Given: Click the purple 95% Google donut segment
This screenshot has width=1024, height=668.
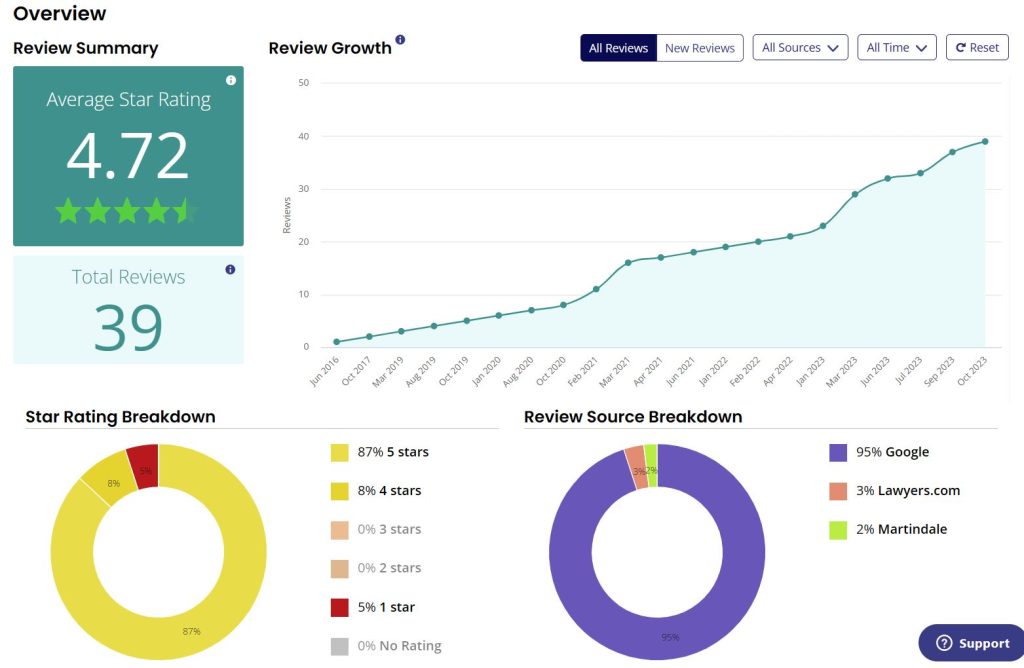Looking at the screenshot, I should point(671,637).
